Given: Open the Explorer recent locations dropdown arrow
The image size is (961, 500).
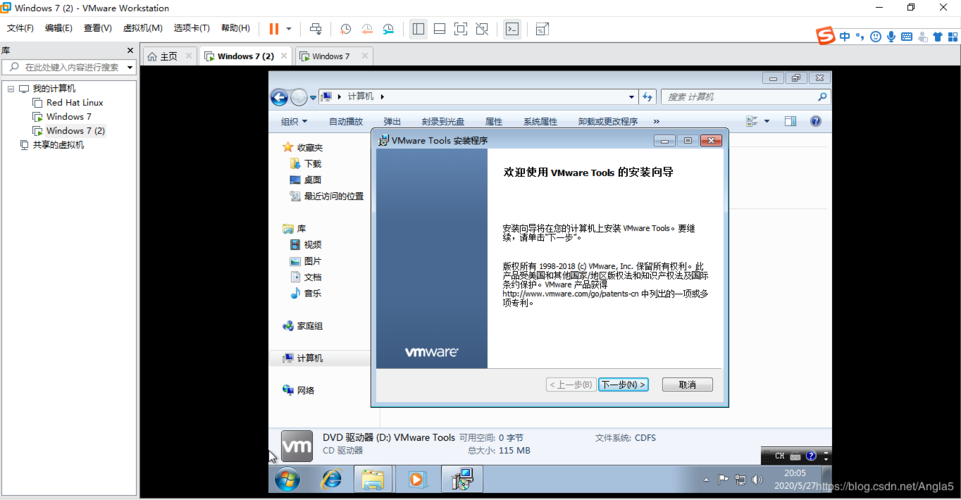Looking at the screenshot, I should [x=313, y=97].
